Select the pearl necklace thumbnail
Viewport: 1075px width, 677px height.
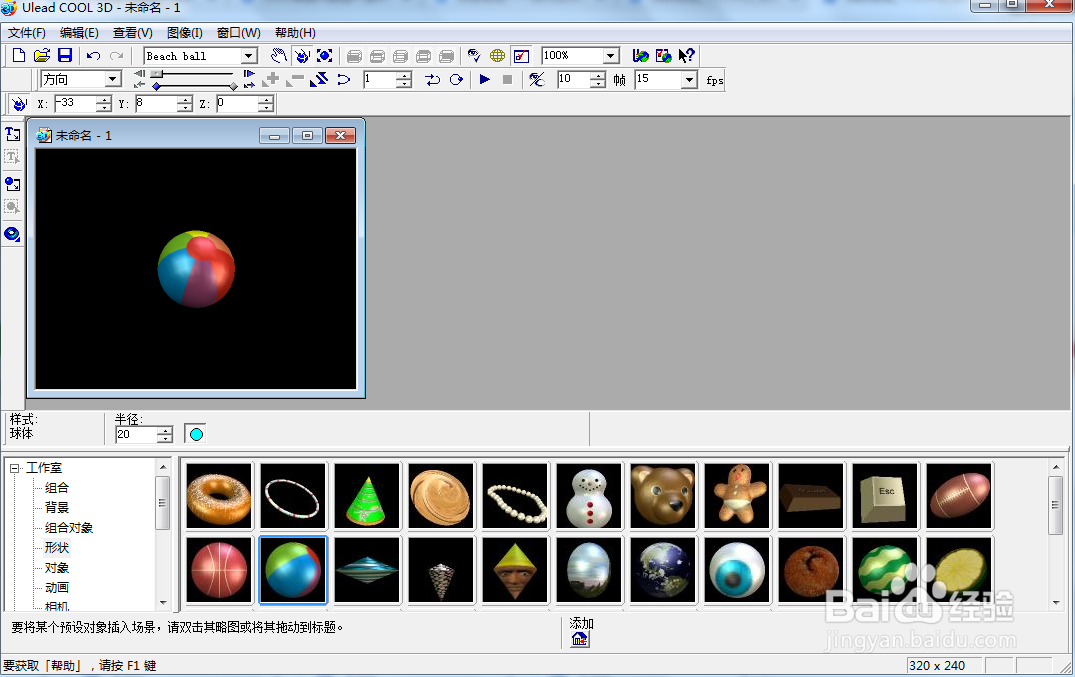(x=515, y=496)
